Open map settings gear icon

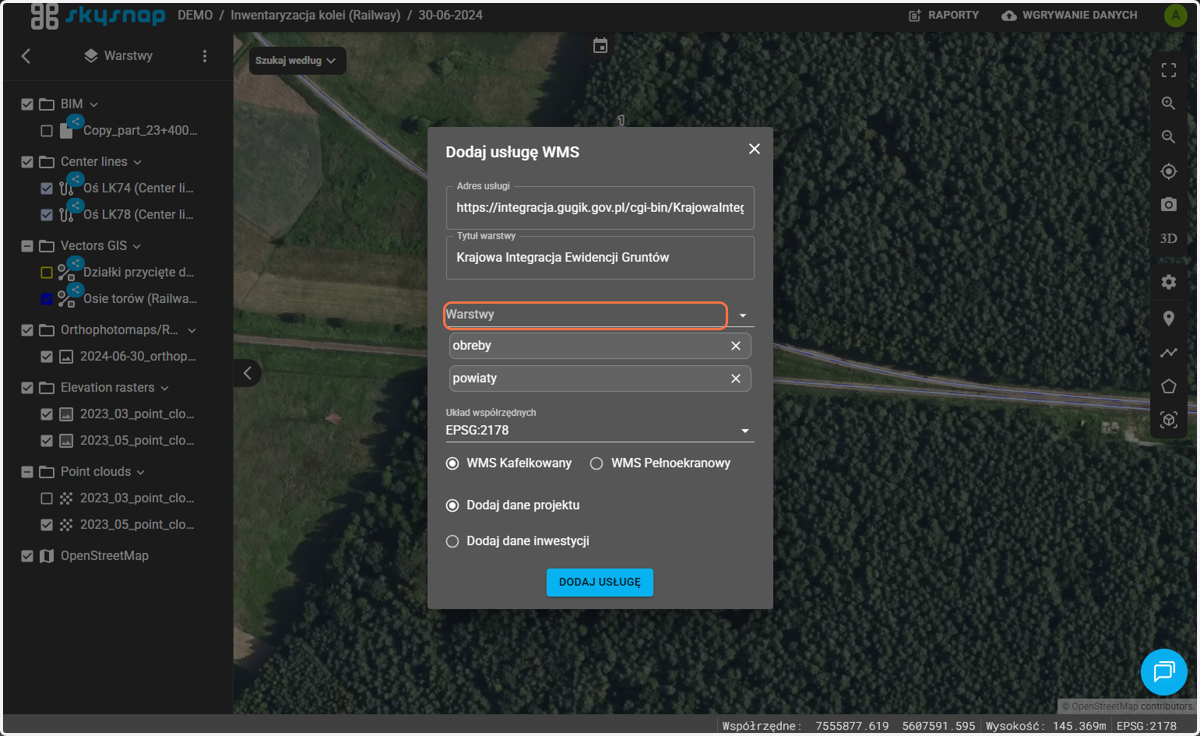[x=1168, y=282]
